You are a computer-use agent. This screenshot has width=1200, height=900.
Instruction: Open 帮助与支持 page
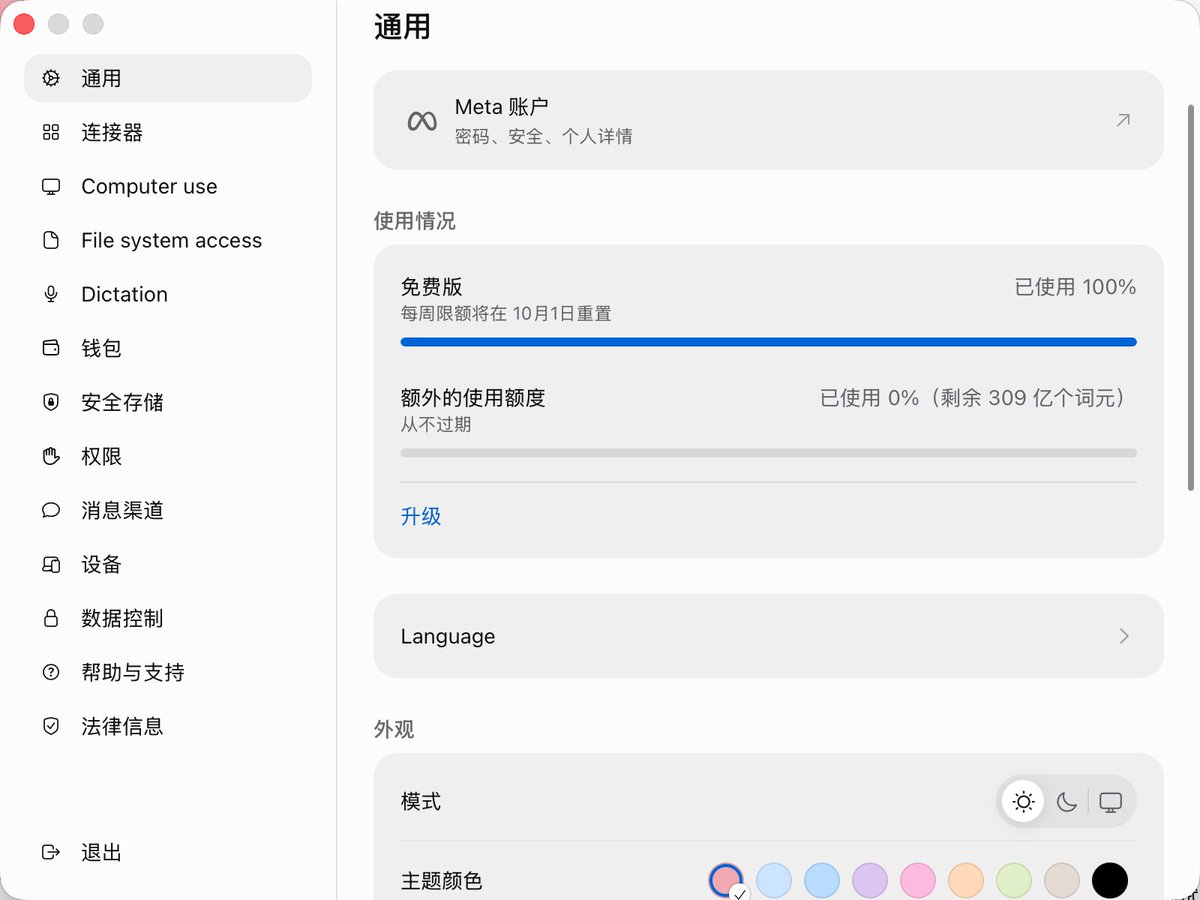[168, 672]
